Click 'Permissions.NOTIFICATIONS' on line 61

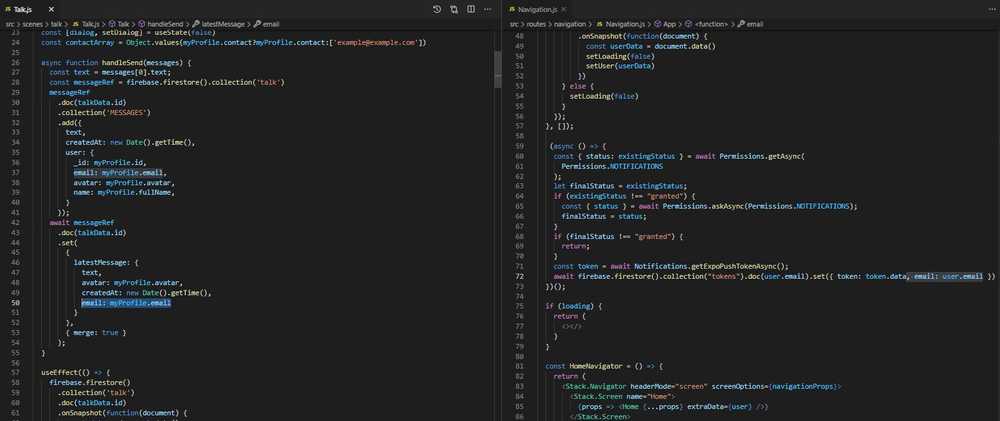[x=612, y=166]
